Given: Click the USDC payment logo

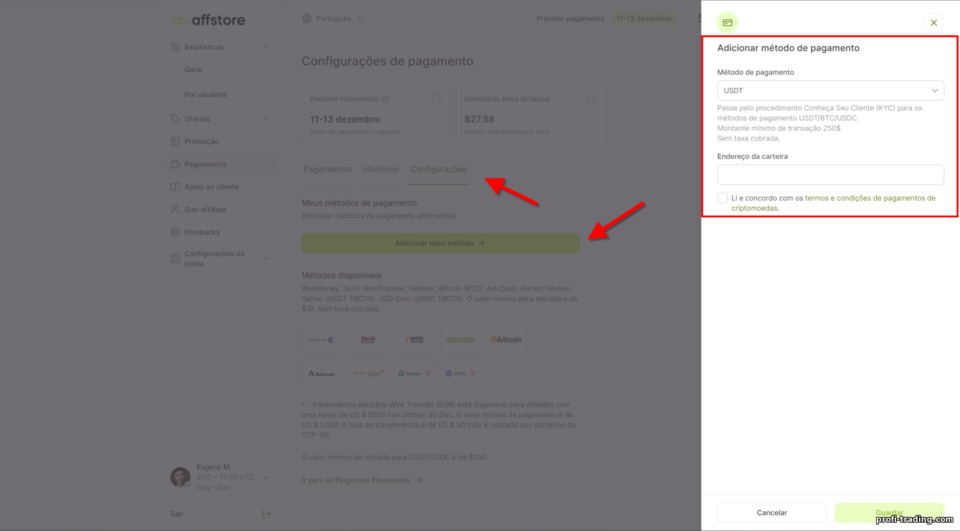Looking at the screenshot, I should coord(460,373).
